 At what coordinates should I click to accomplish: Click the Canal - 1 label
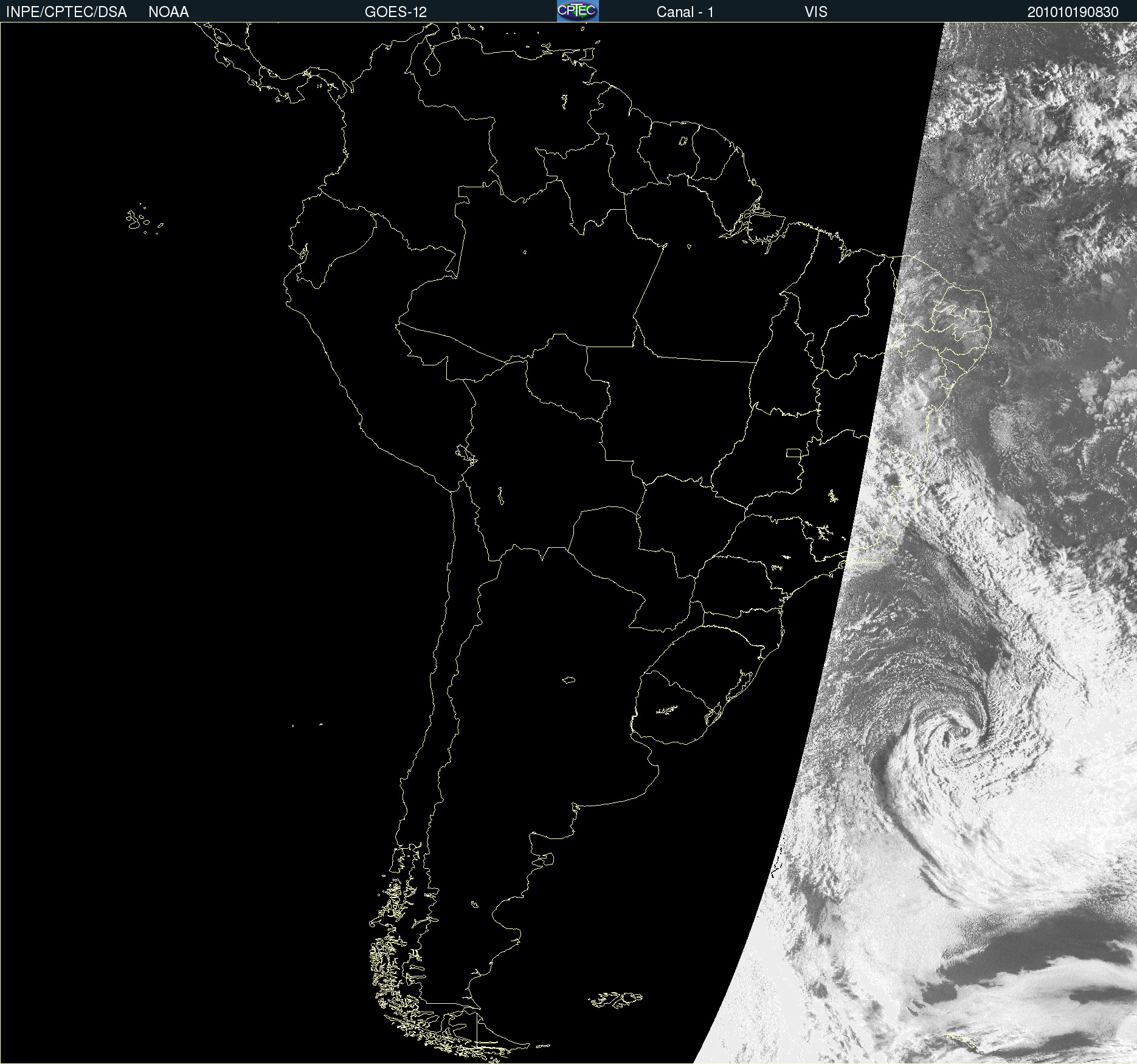point(685,12)
